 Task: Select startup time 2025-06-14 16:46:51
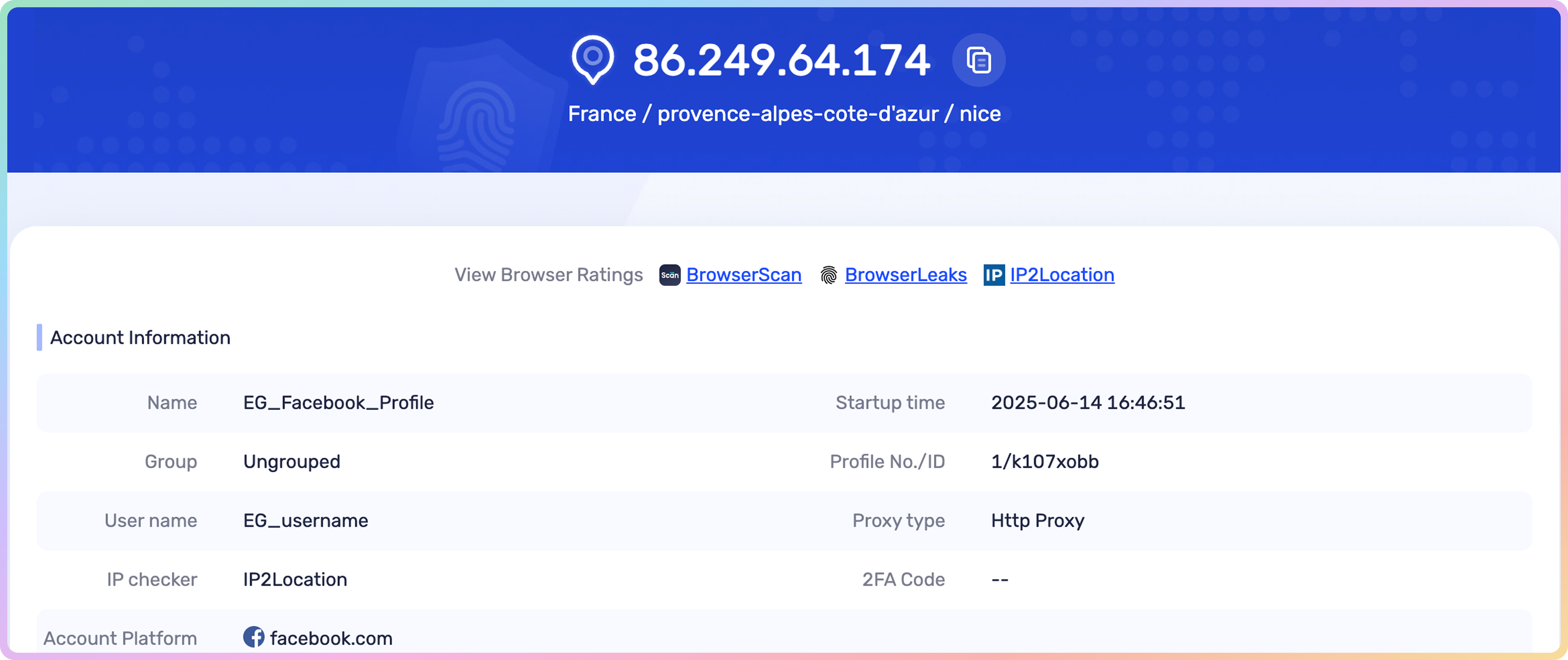(1088, 403)
